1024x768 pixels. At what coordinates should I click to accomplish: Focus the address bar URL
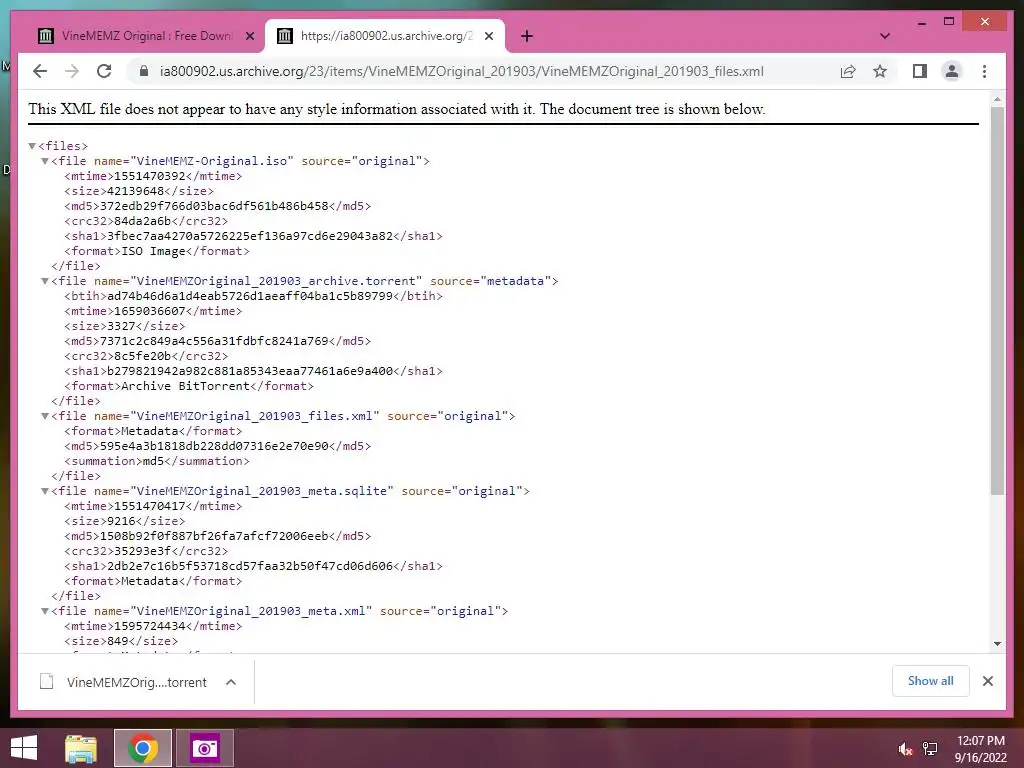pos(461,71)
